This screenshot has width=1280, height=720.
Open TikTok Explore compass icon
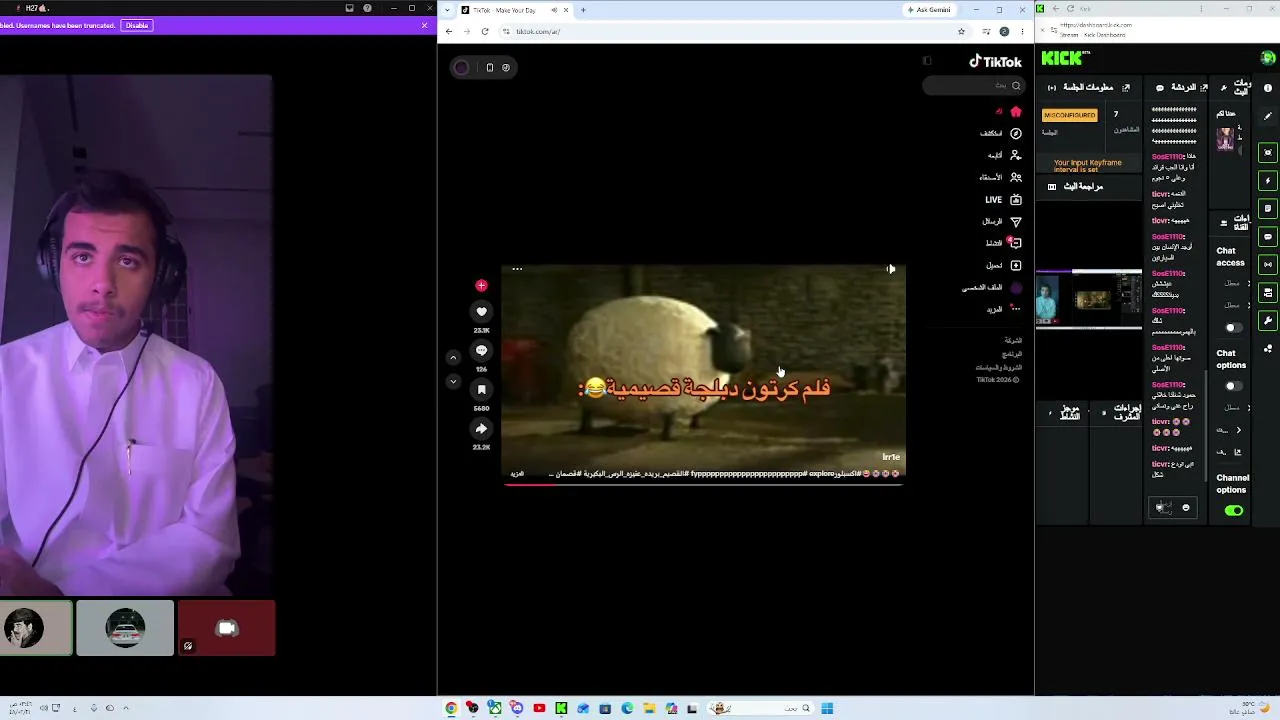(1016, 133)
